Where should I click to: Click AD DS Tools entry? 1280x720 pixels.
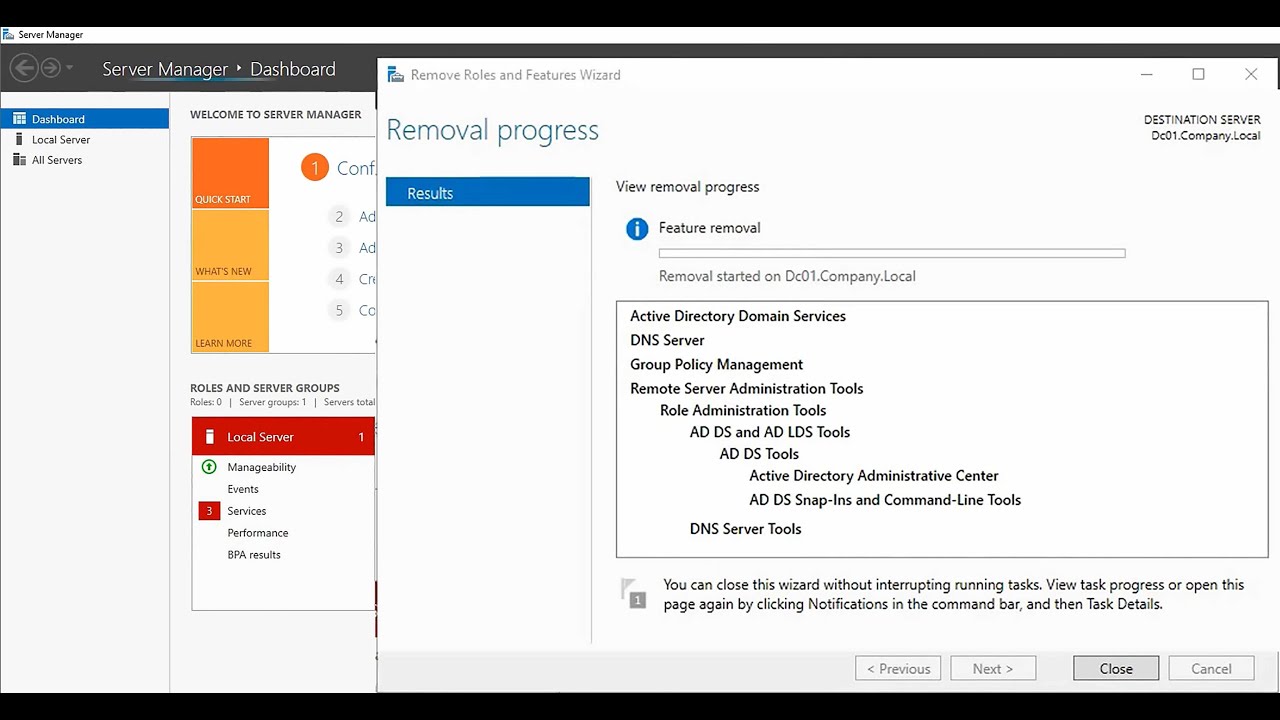tap(759, 454)
